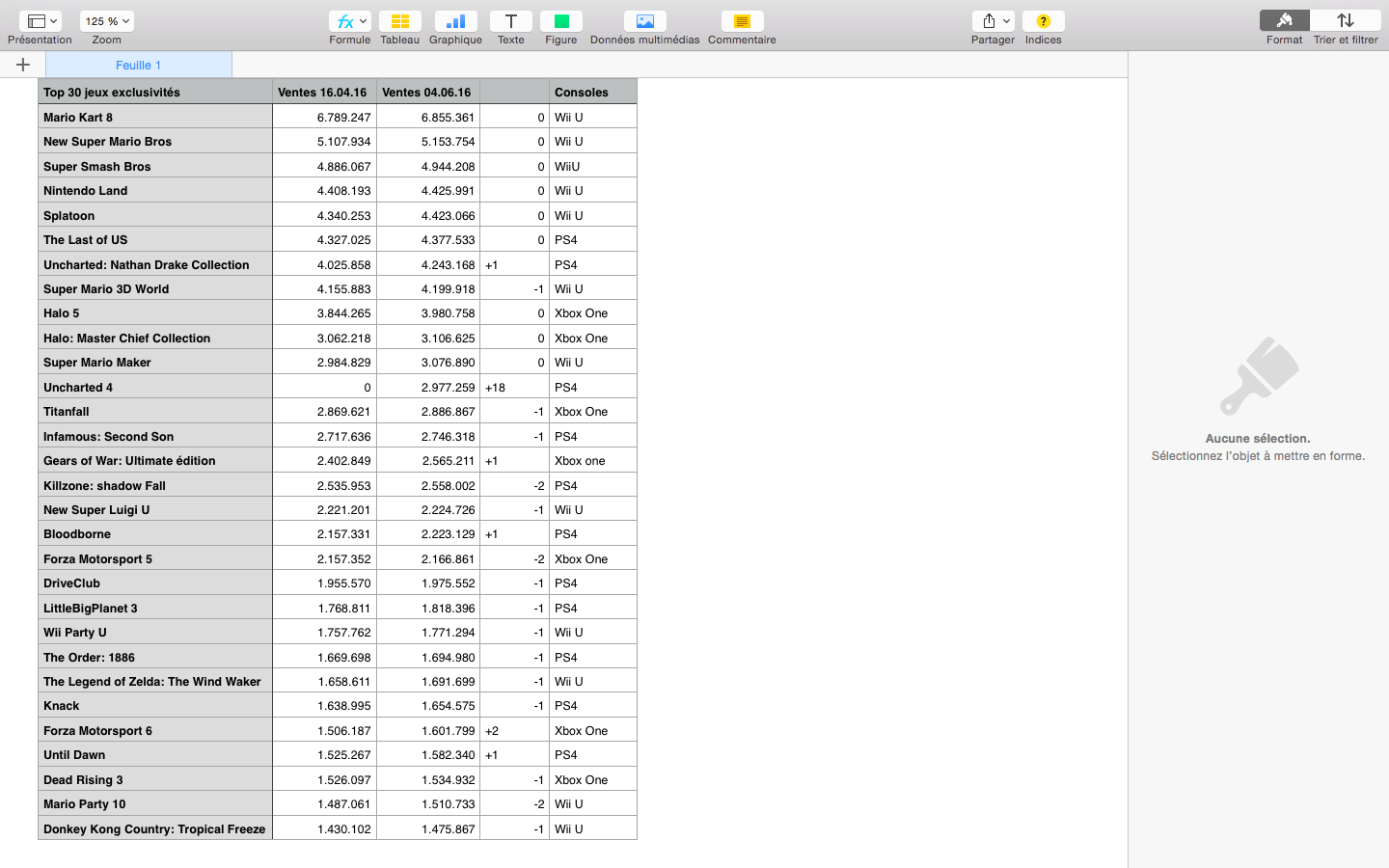Insert a shape with Figure icon
Viewport: 1389px width, 868px height.
click(561, 21)
